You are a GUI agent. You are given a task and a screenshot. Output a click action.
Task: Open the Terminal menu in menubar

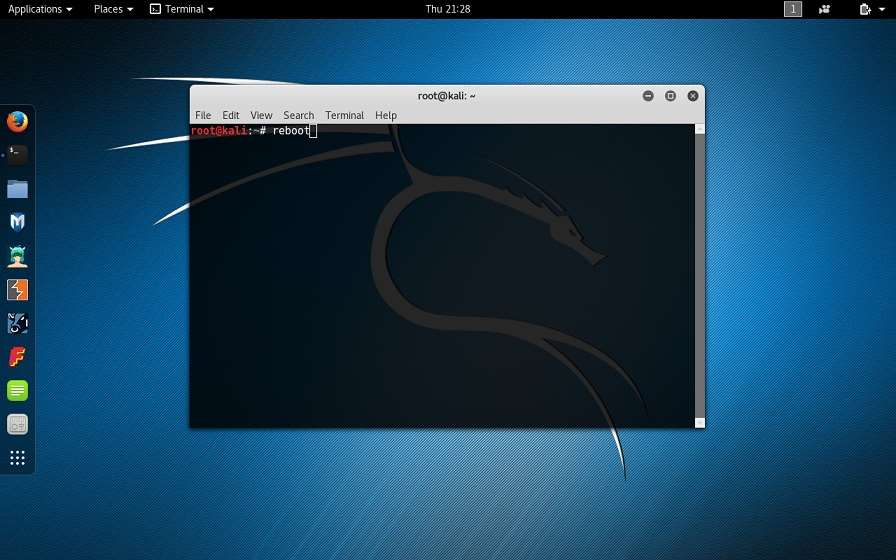pyautogui.click(x=345, y=115)
